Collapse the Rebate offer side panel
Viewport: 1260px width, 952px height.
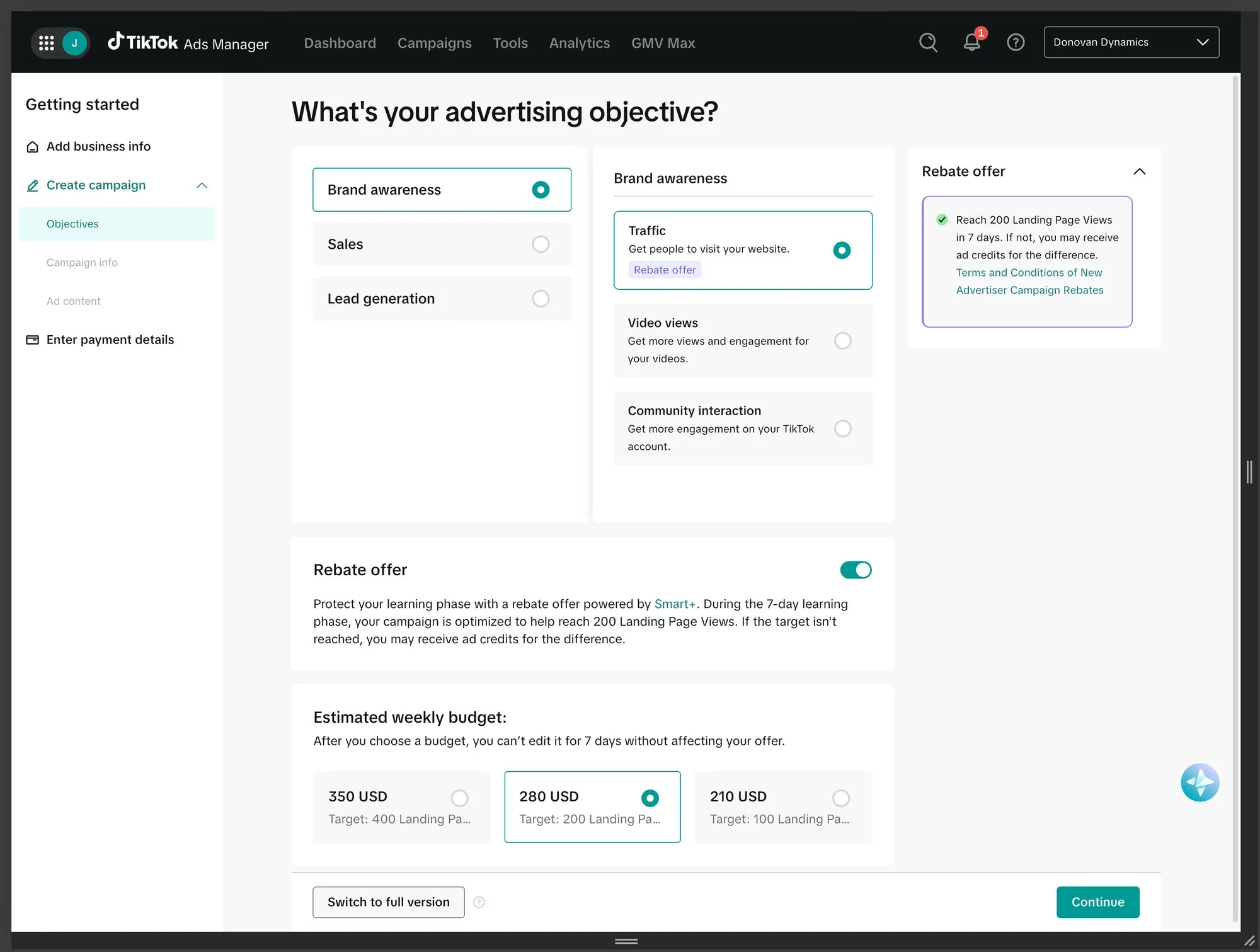coord(1139,171)
